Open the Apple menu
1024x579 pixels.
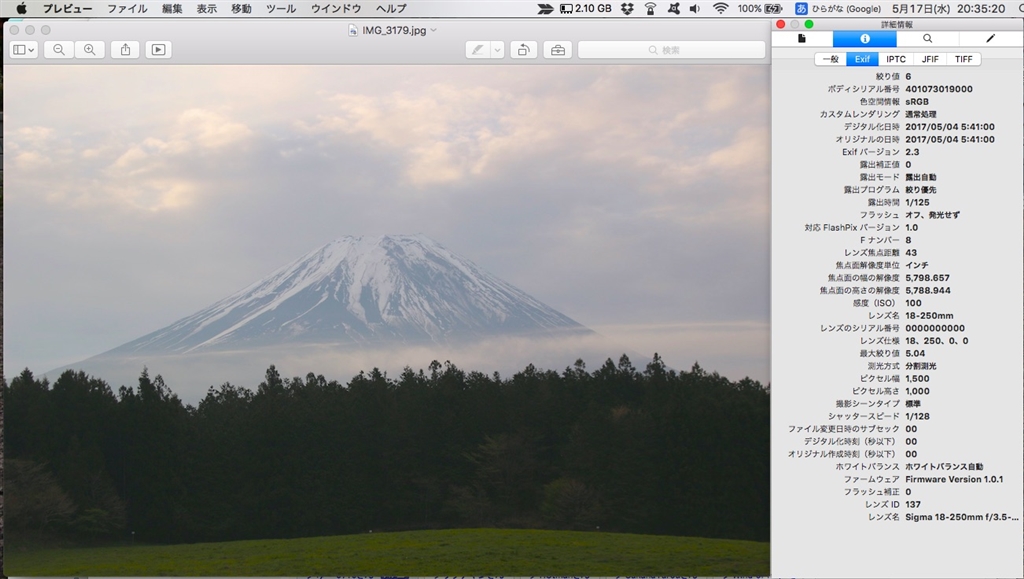22,8
